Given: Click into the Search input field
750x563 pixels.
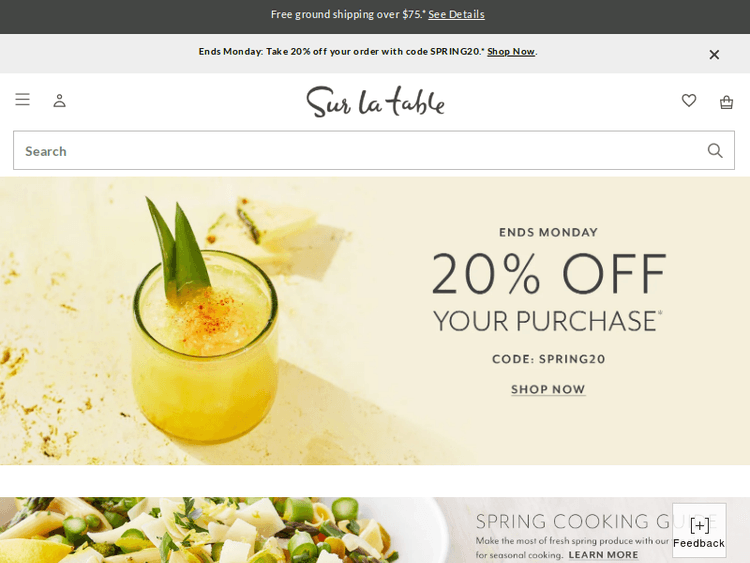Looking at the screenshot, I should pos(374,150).
